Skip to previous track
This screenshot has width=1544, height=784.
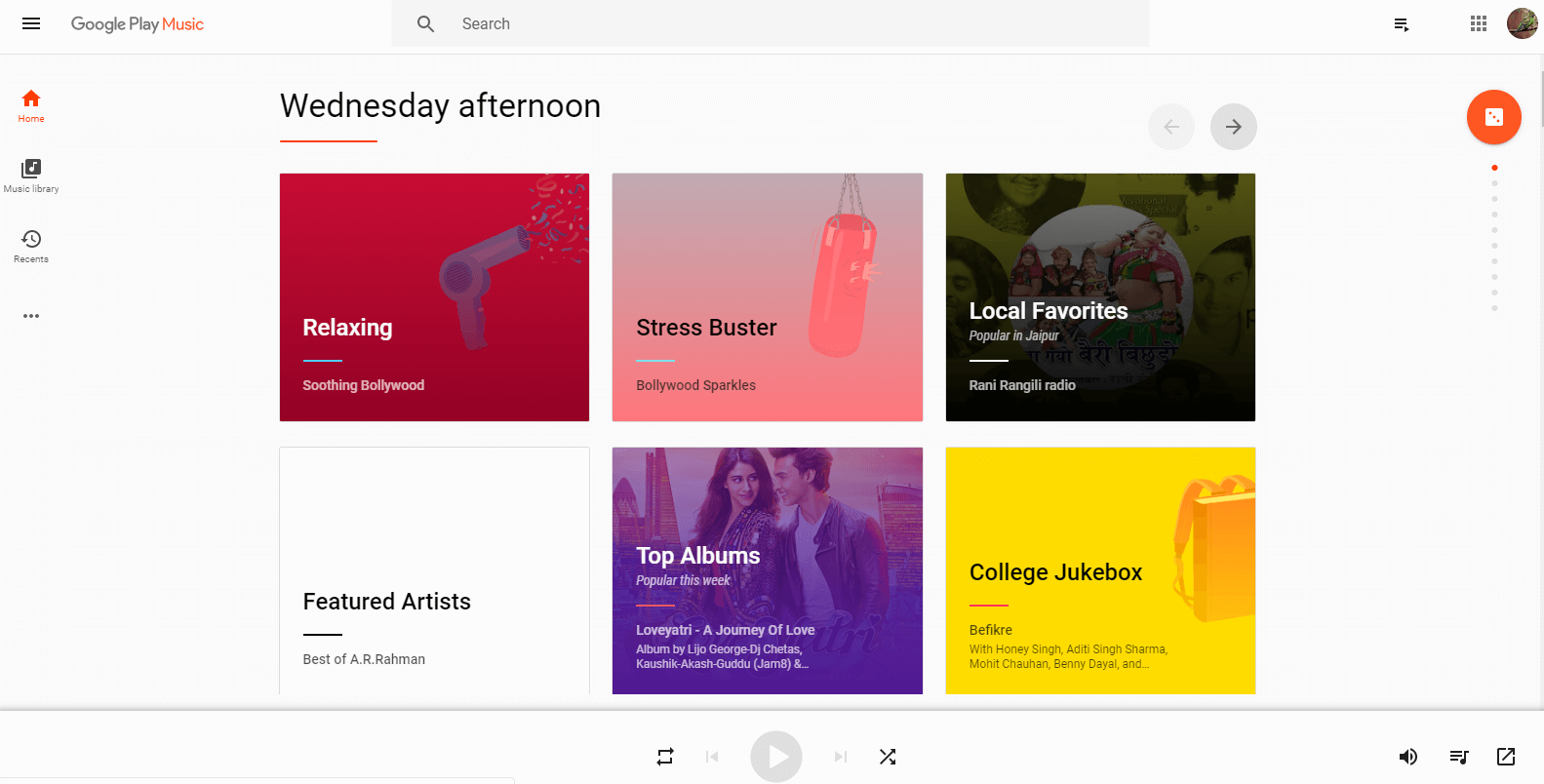click(712, 757)
